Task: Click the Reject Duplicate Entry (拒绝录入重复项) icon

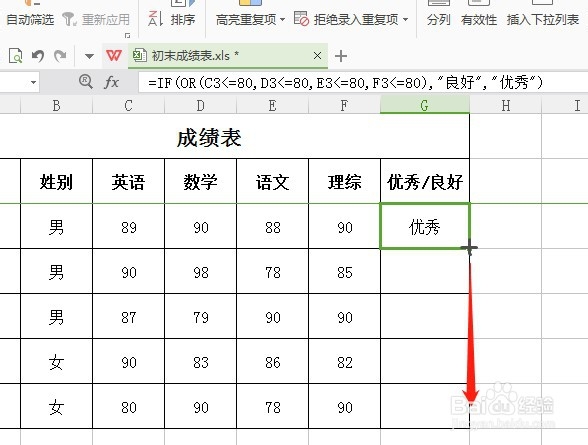Action: pyautogui.click(x=301, y=19)
